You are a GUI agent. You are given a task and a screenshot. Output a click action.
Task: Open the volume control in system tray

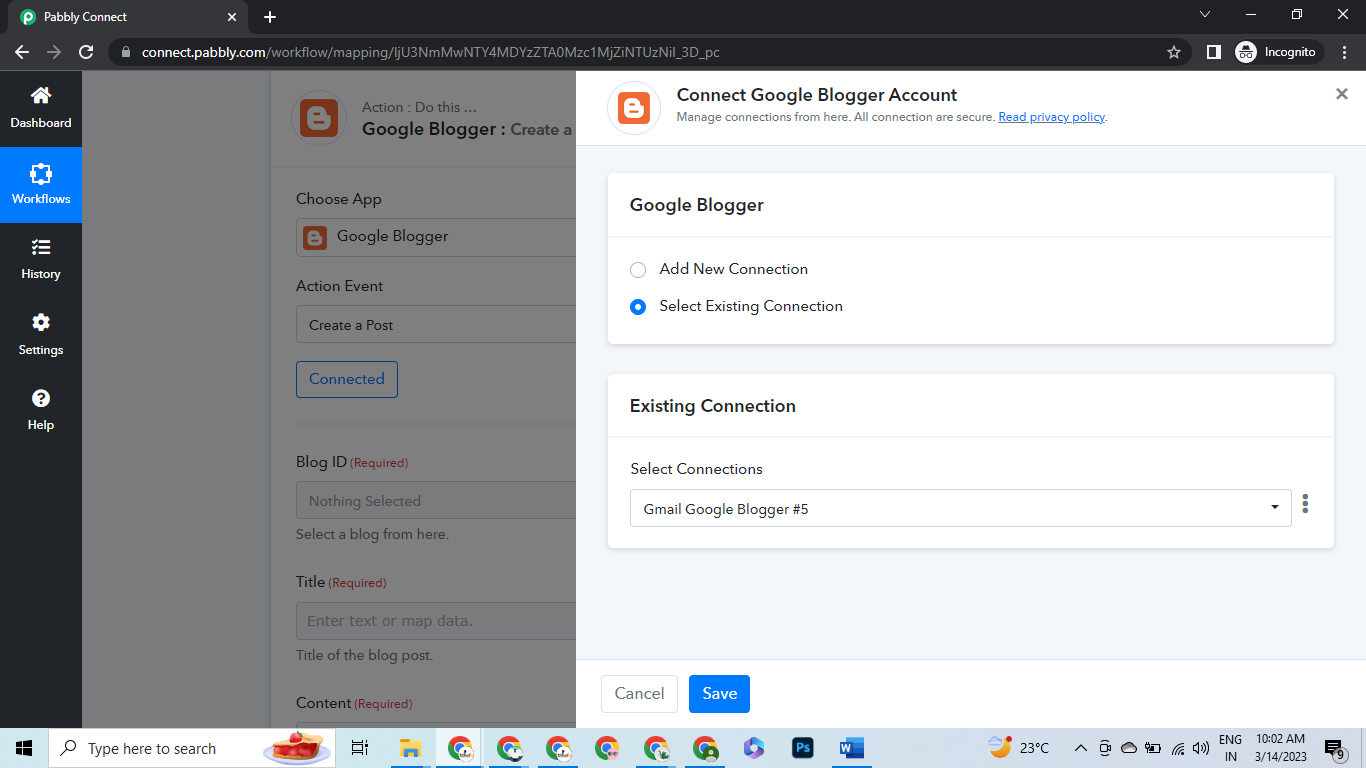click(x=1201, y=748)
